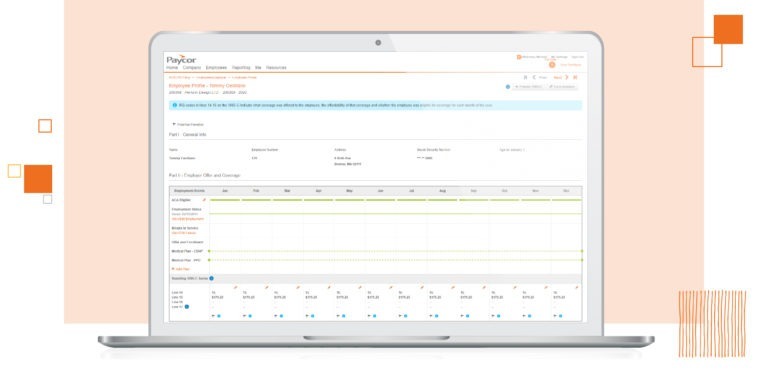The height and width of the screenshot is (384, 768).
Task: Click Medical Plan CDHP start marker dot
Action: tap(209, 251)
